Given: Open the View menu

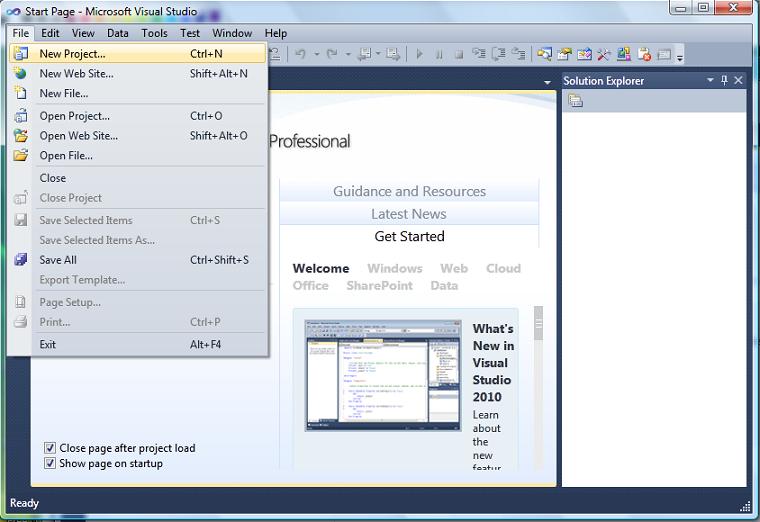Looking at the screenshot, I should 83,33.
